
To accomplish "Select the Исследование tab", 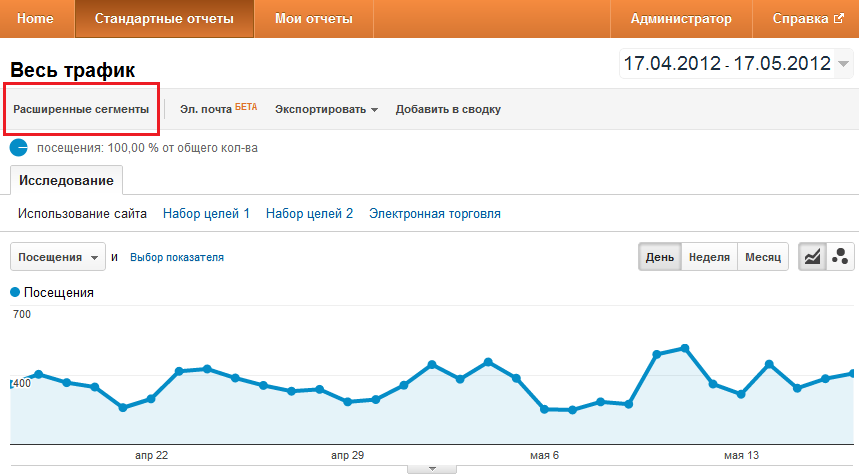I will click(66, 180).
